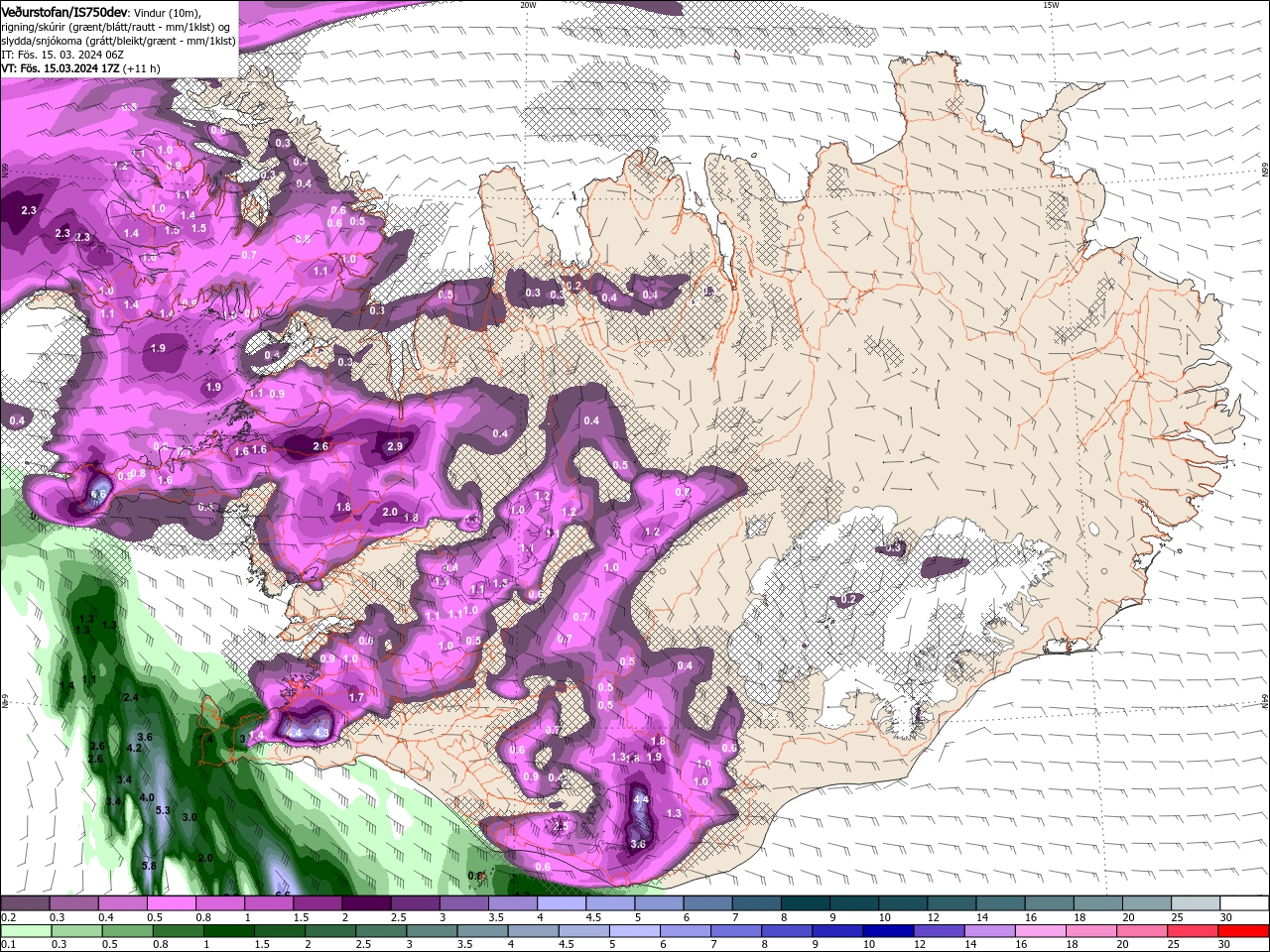Select snow legend swatch starting at 0.8
The height and width of the screenshot is (952, 1270).
pos(219,904)
